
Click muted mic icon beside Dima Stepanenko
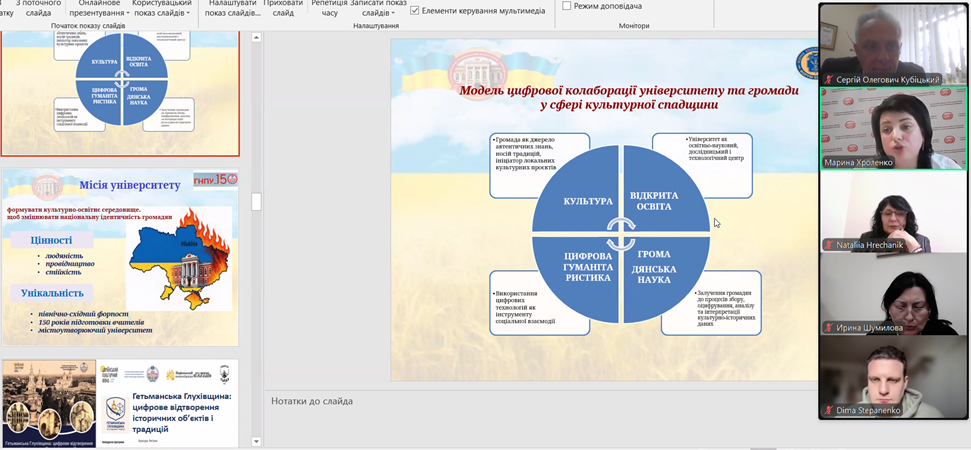click(x=828, y=410)
